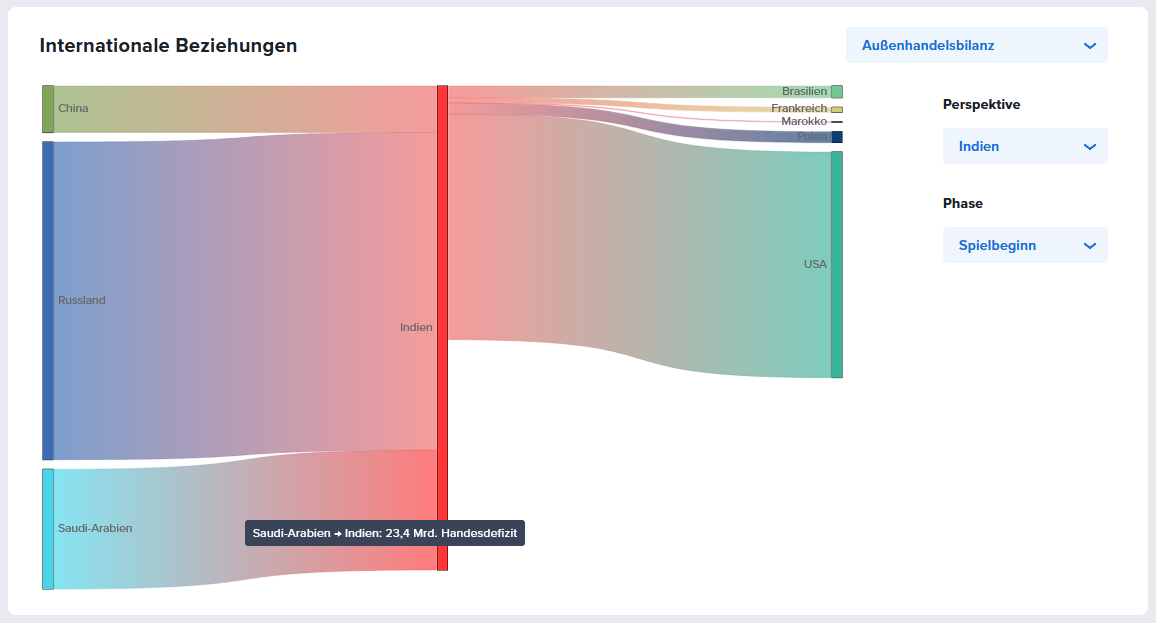The image size is (1156, 623).
Task: Select the red Indien center node
Action: pos(442,328)
